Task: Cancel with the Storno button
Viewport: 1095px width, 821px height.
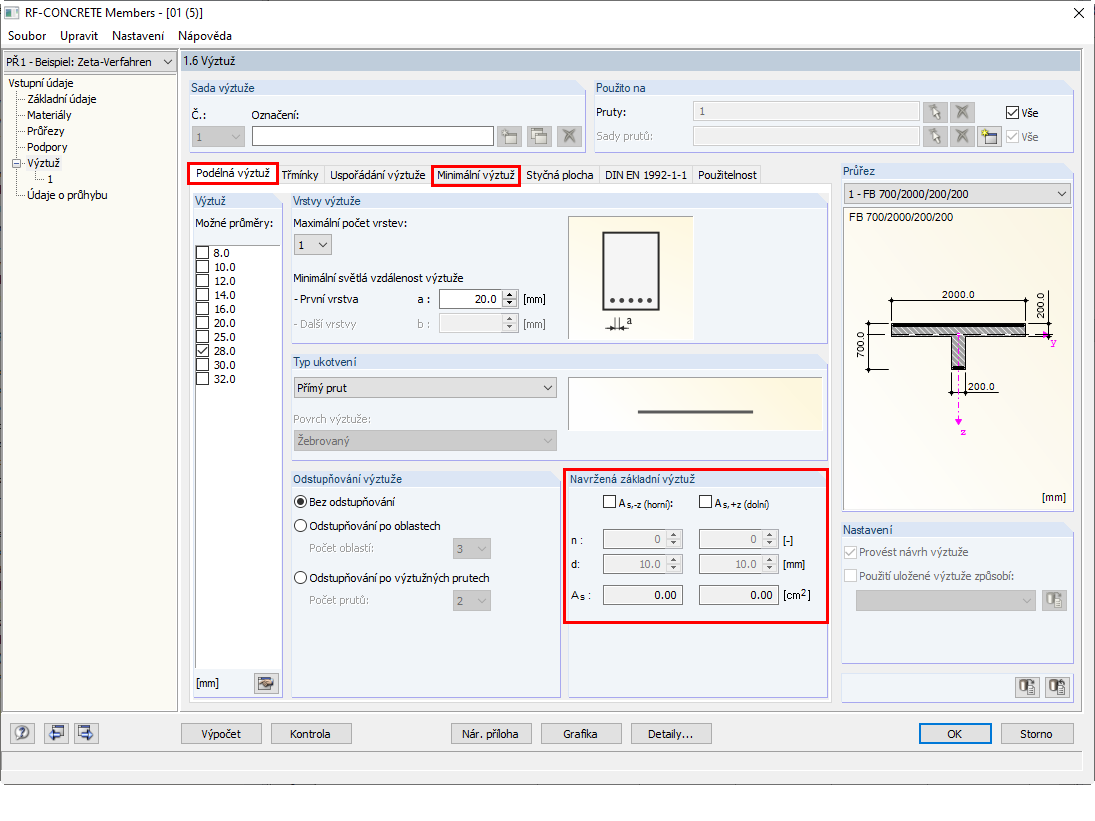Action: (x=1036, y=734)
